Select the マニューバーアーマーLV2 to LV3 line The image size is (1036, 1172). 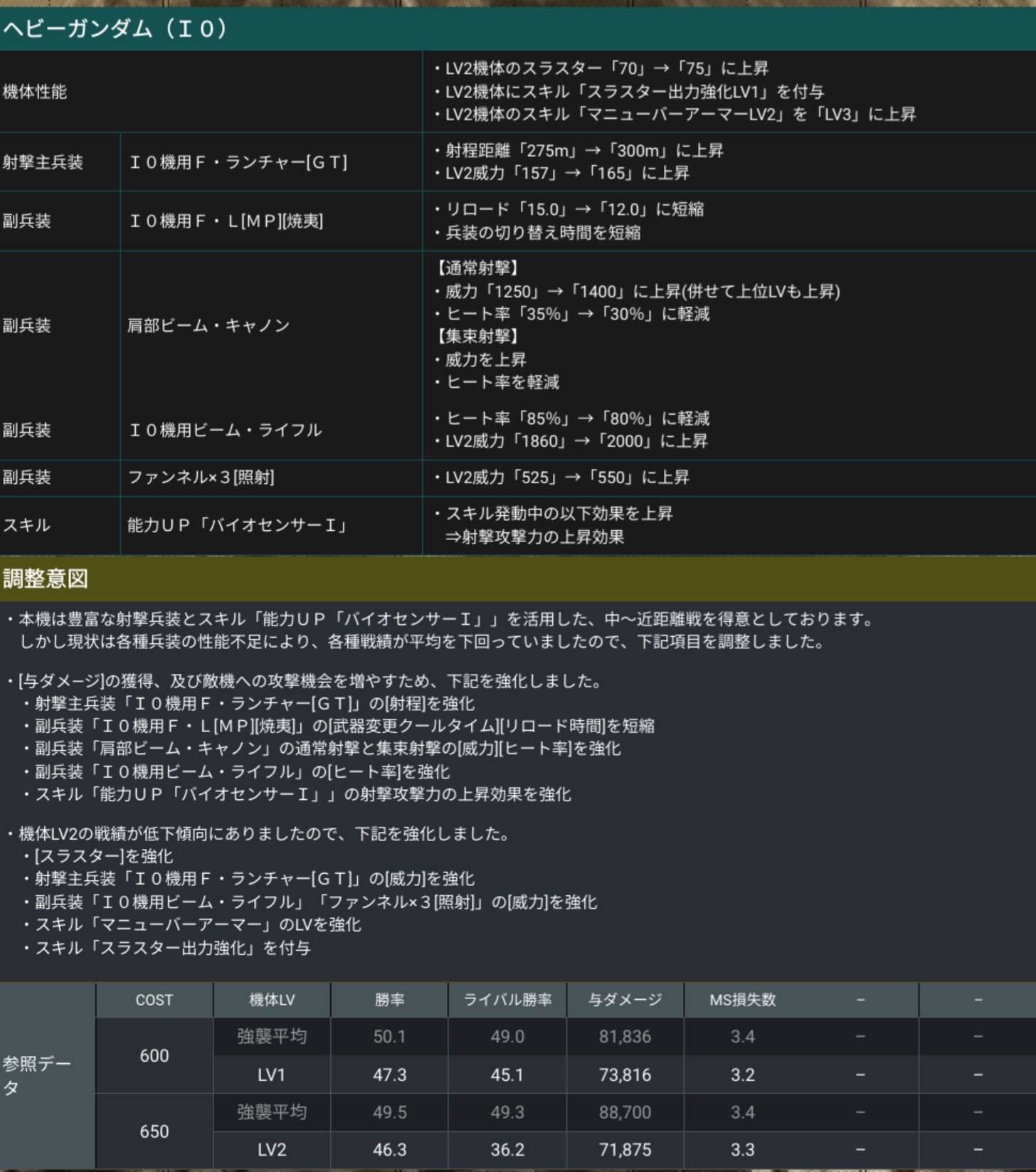coord(675,115)
